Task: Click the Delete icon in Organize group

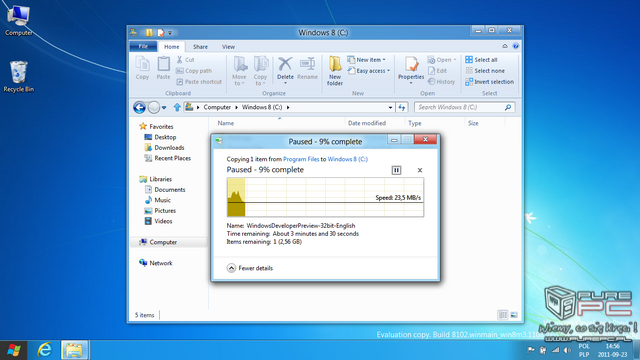Action: (x=285, y=69)
